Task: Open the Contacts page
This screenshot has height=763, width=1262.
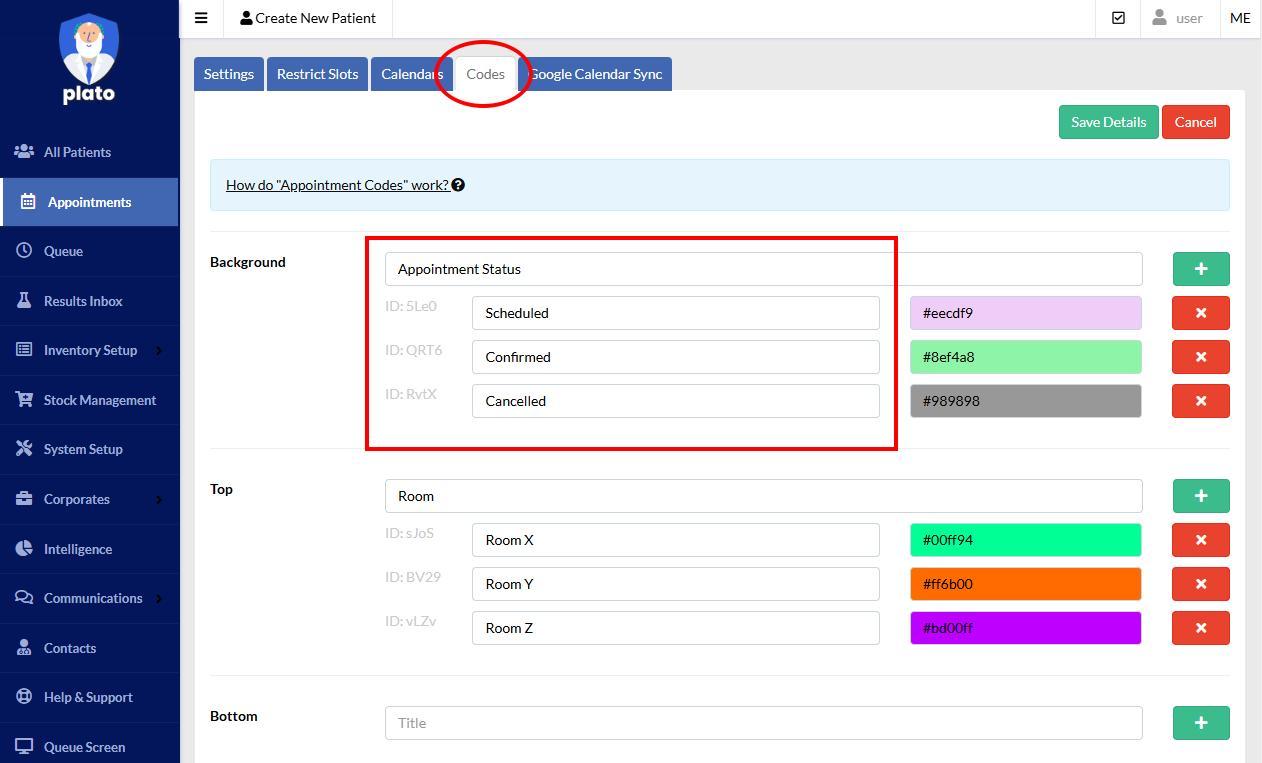Action: coord(70,647)
